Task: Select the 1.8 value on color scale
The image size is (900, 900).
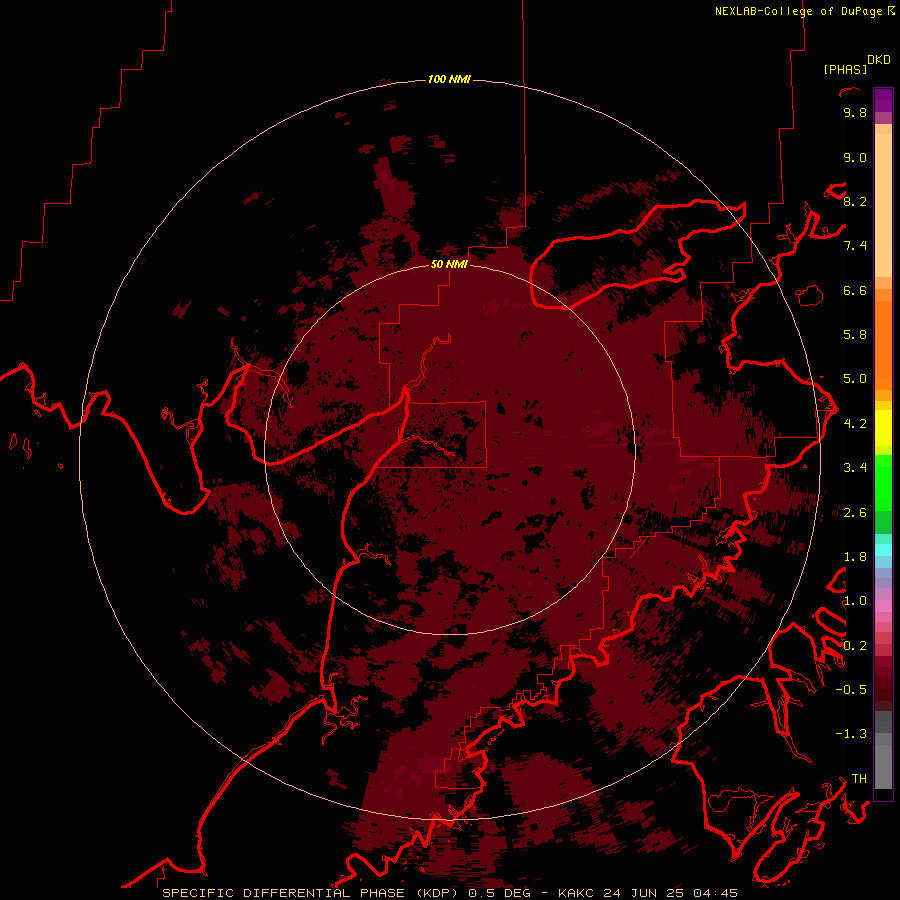Action: click(855, 557)
